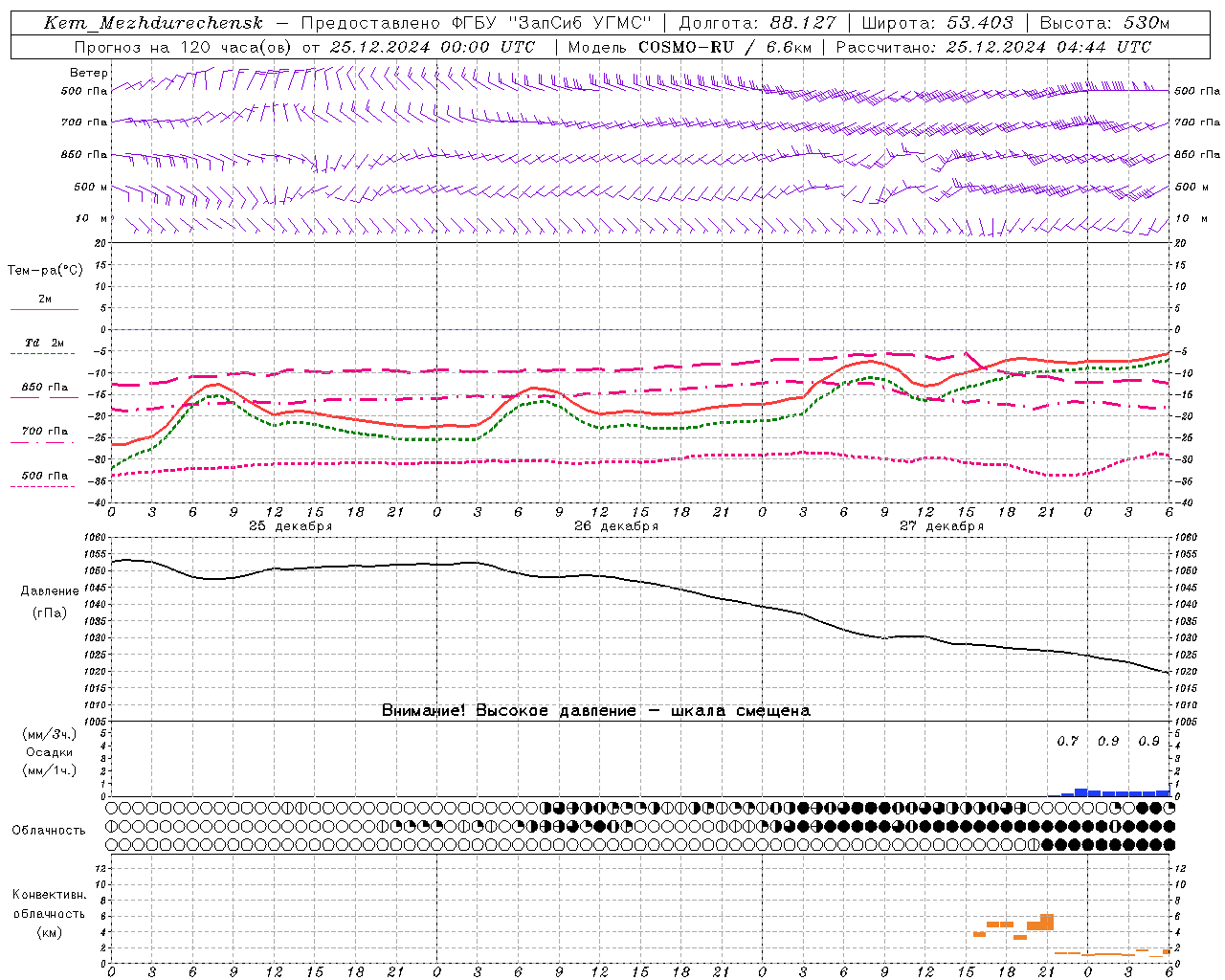Click the '(мм/3ч.)' precipitation unit label
The width and height of the screenshot is (1225, 980).
49,734
